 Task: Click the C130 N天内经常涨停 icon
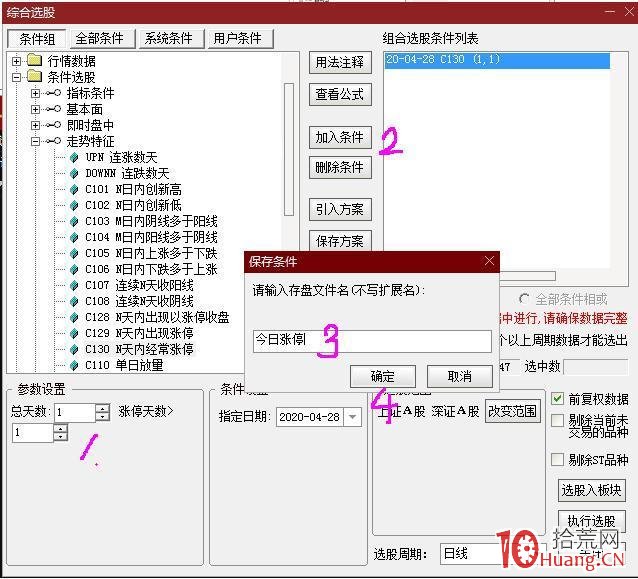[x=74, y=350]
